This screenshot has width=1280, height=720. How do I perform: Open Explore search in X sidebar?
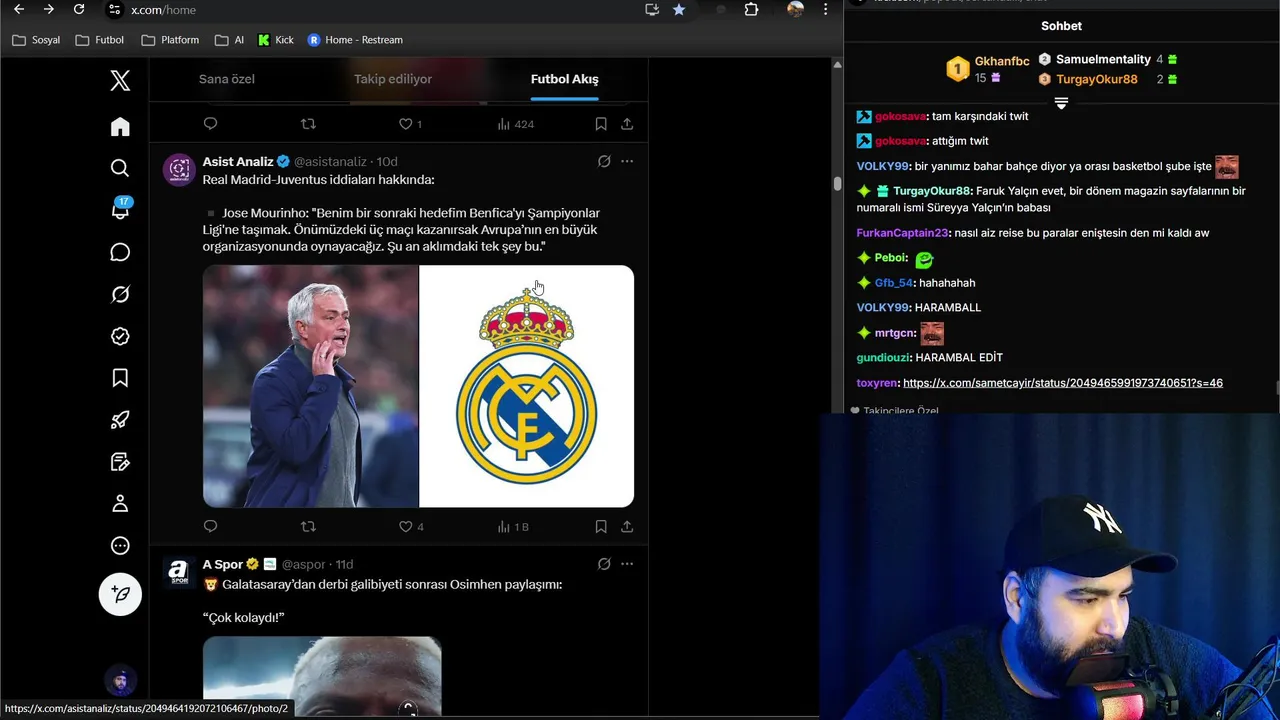pos(120,168)
